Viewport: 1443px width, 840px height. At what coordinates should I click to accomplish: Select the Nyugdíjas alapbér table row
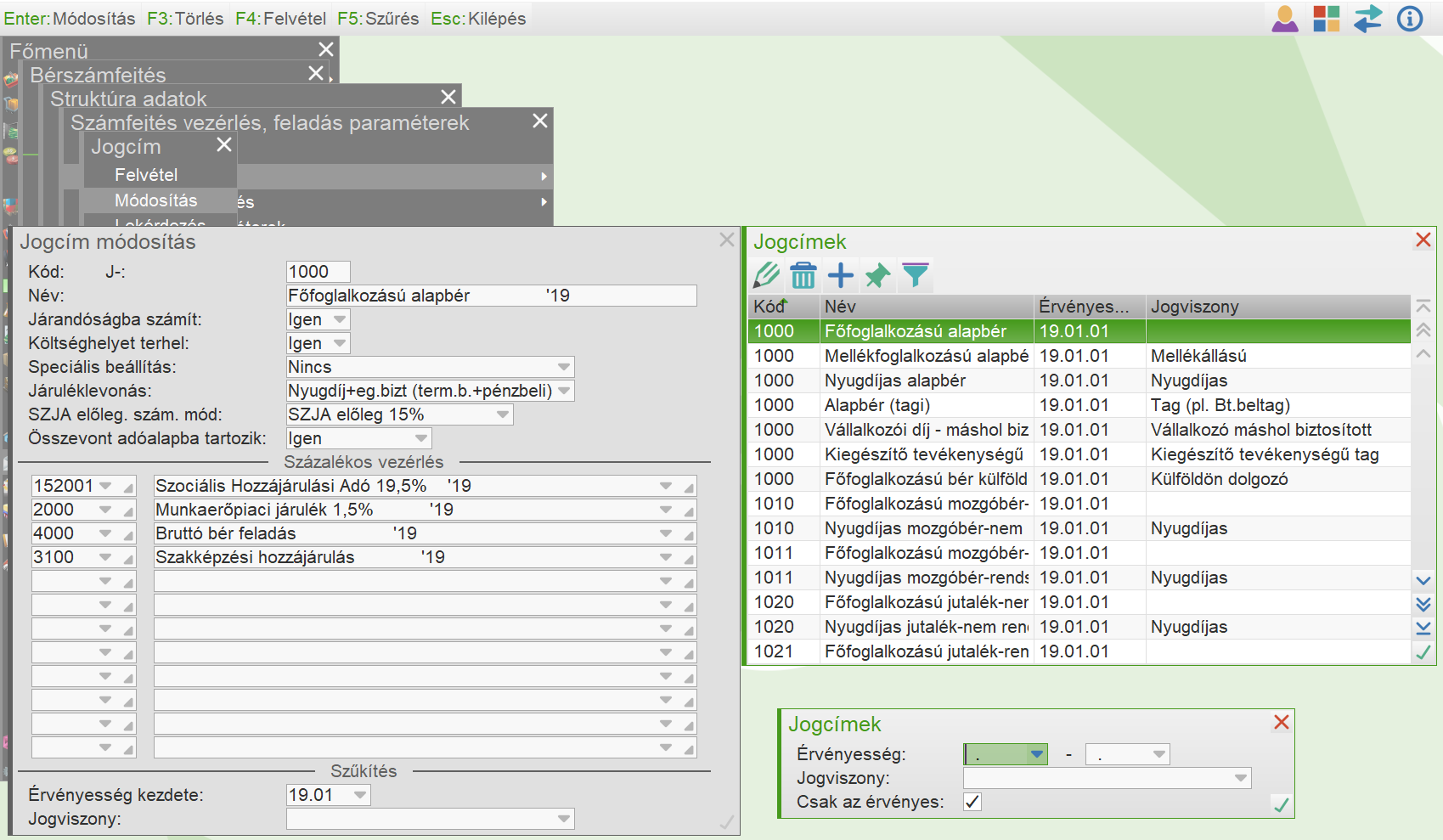pos(894,381)
